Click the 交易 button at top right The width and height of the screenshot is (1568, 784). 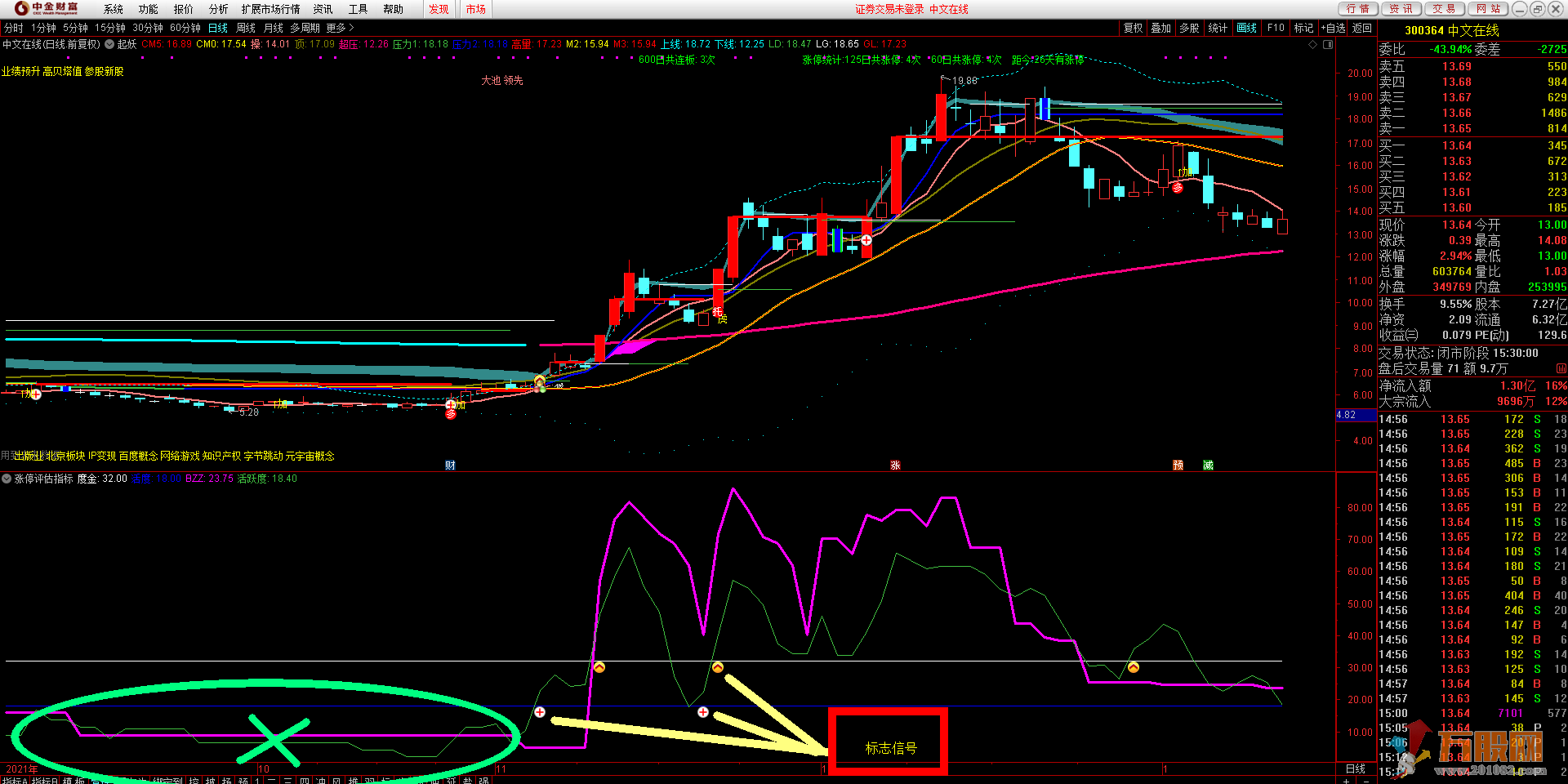pyautogui.click(x=1444, y=9)
